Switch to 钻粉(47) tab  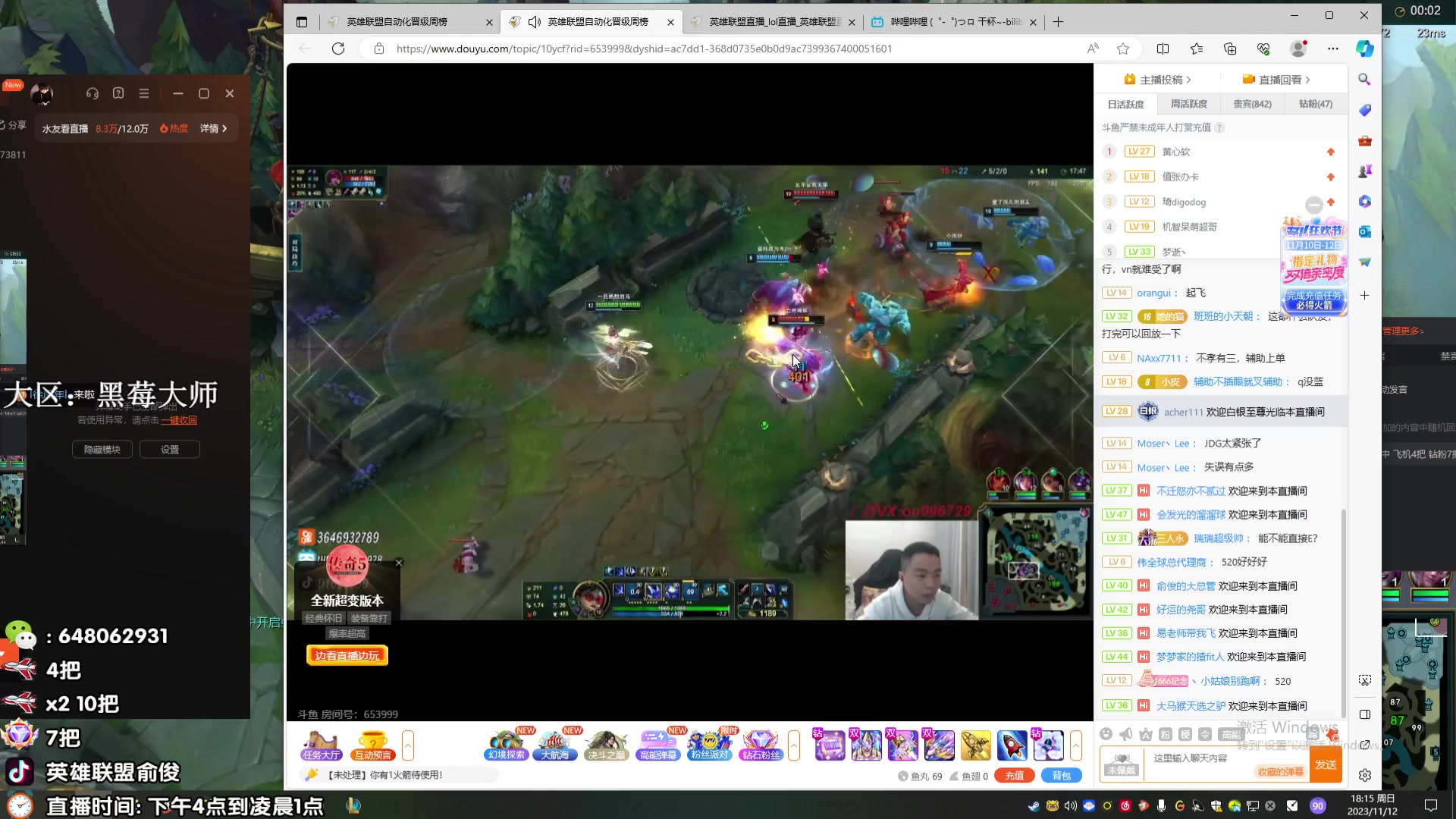[x=1315, y=104]
